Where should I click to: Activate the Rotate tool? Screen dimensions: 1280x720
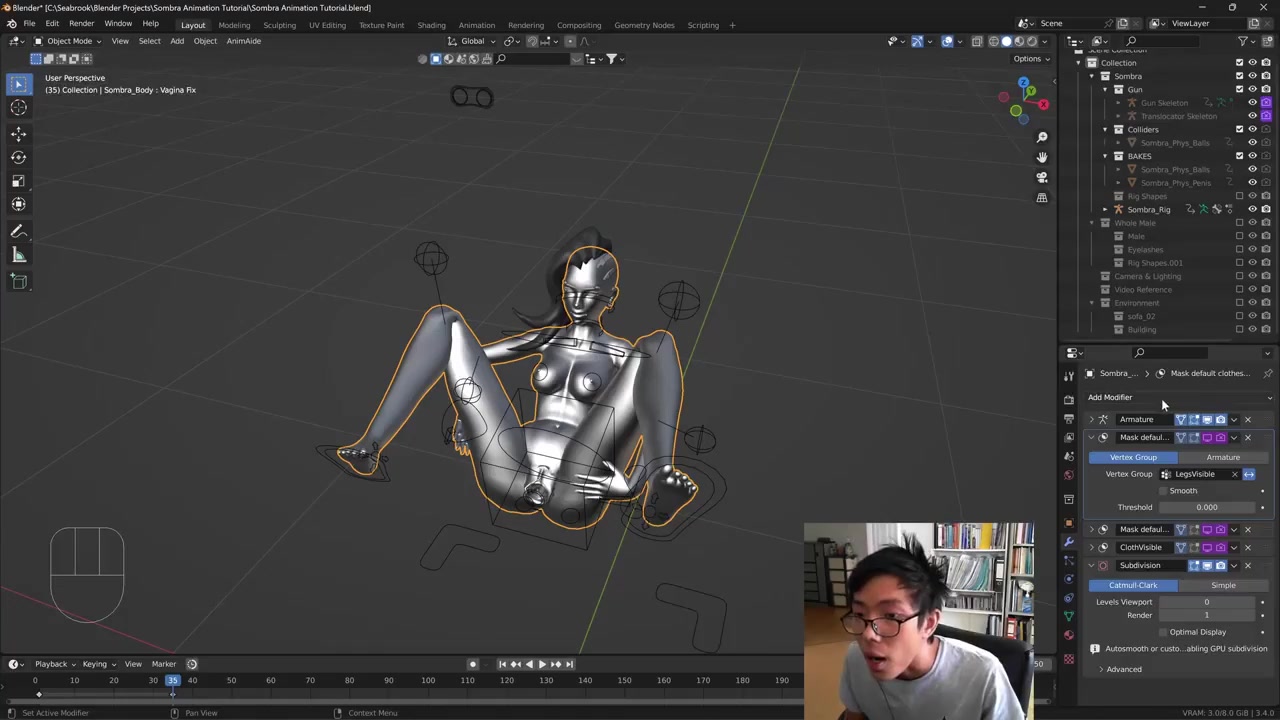click(x=18, y=157)
